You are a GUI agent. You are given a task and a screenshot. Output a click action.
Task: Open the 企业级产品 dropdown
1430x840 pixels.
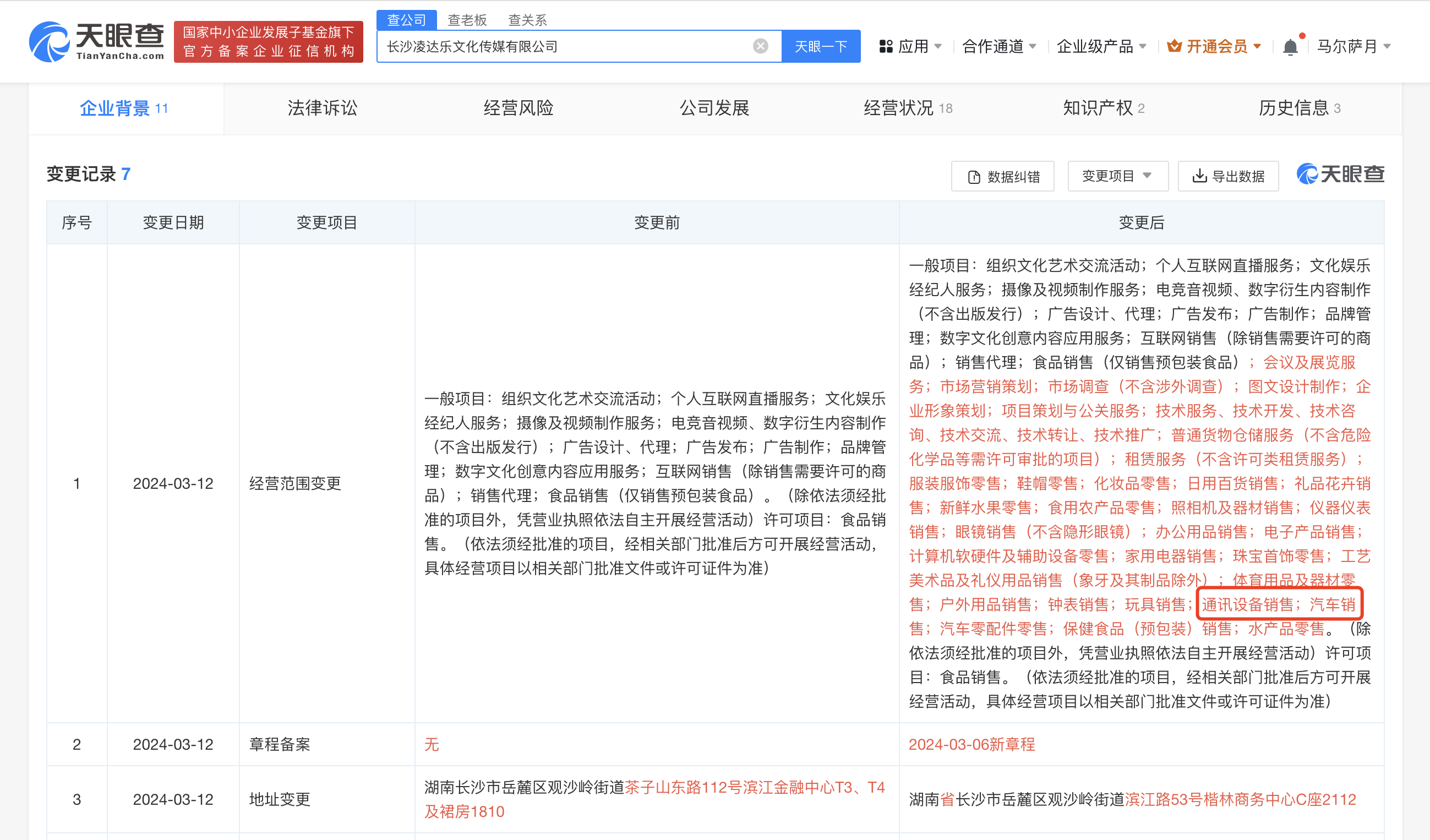[1101, 46]
